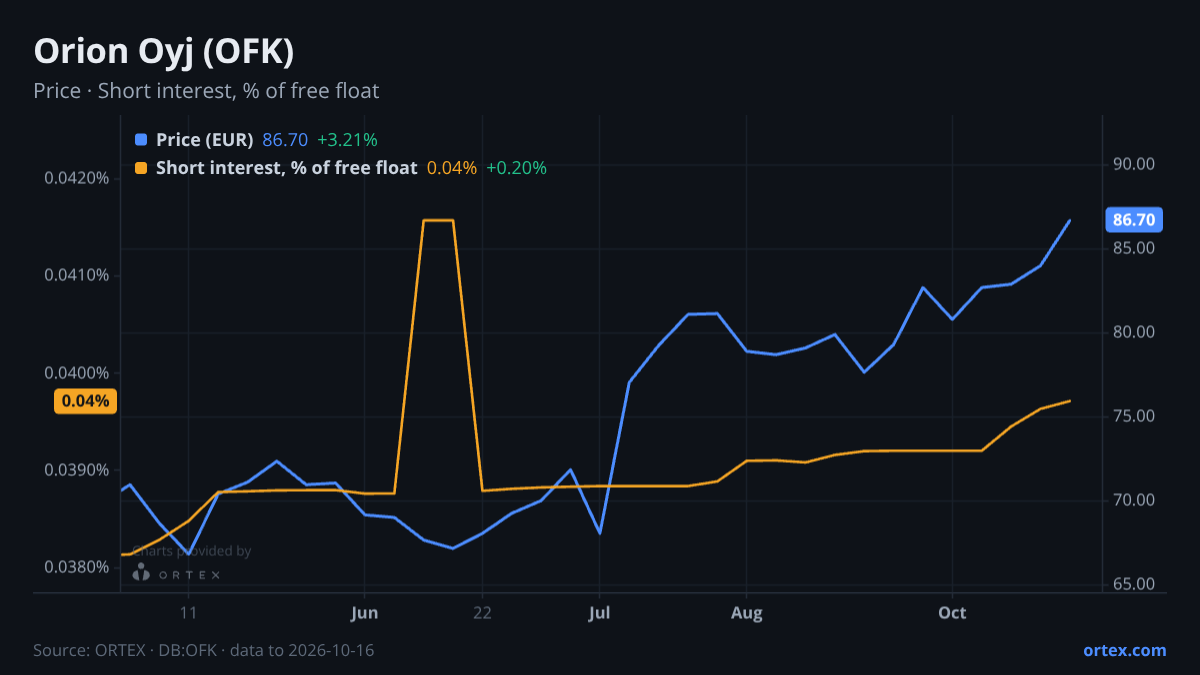
Task: Click the 65.00 right axis label
Action: click(x=1134, y=584)
